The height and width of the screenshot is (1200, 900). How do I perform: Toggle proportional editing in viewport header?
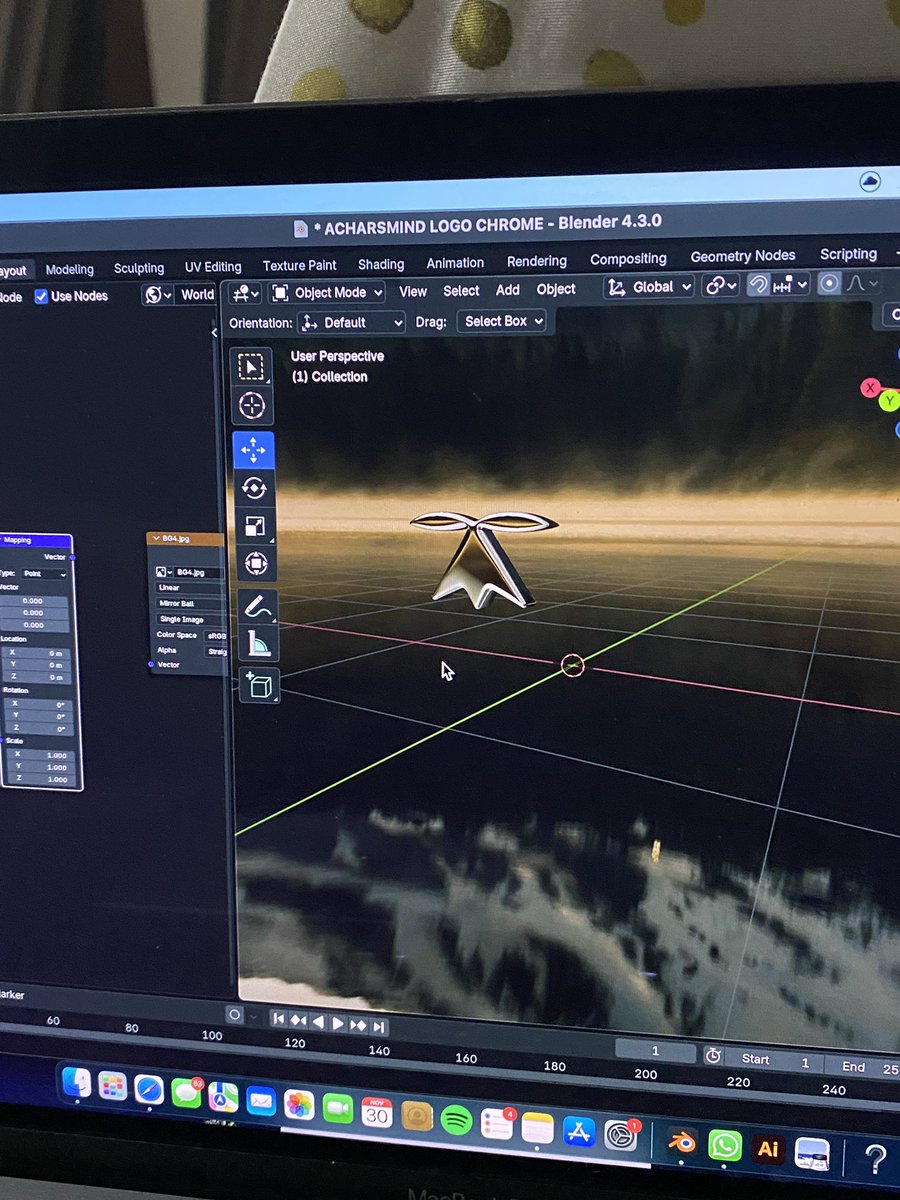click(829, 283)
